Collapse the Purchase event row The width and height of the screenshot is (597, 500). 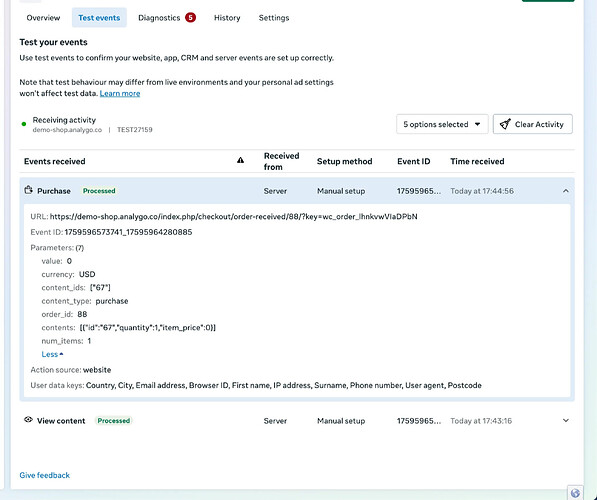pos(566,191)
